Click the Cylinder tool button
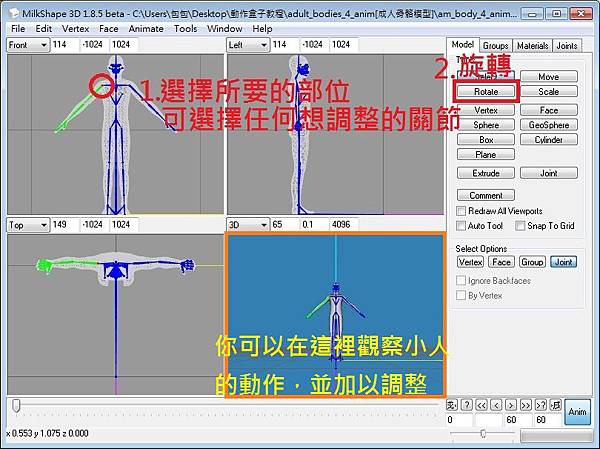Screen dimensions: 600x449 pos(549,140)
